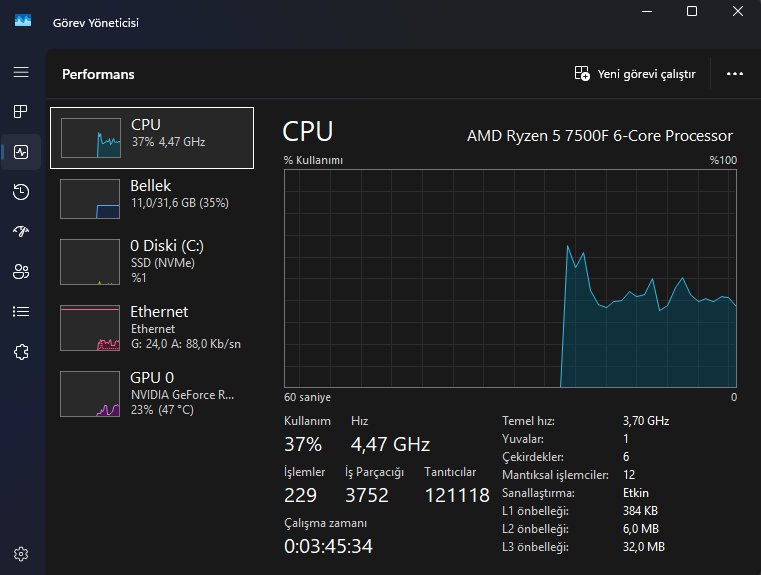This screenshot has height=575, width=761.
Task: Open the three-dot more options menu
Action: (x=735, y=74)
